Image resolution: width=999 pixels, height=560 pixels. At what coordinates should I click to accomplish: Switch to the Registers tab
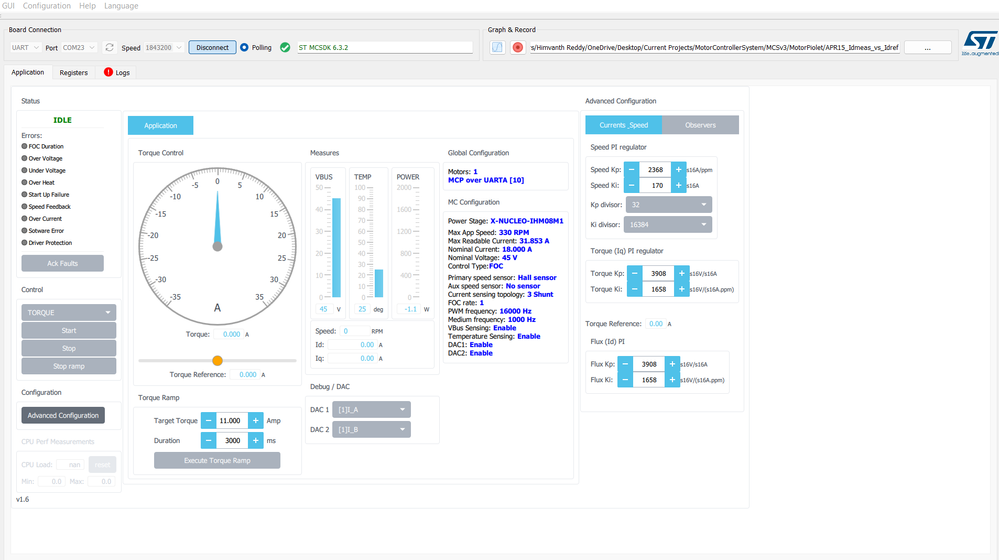coord(73,73)
